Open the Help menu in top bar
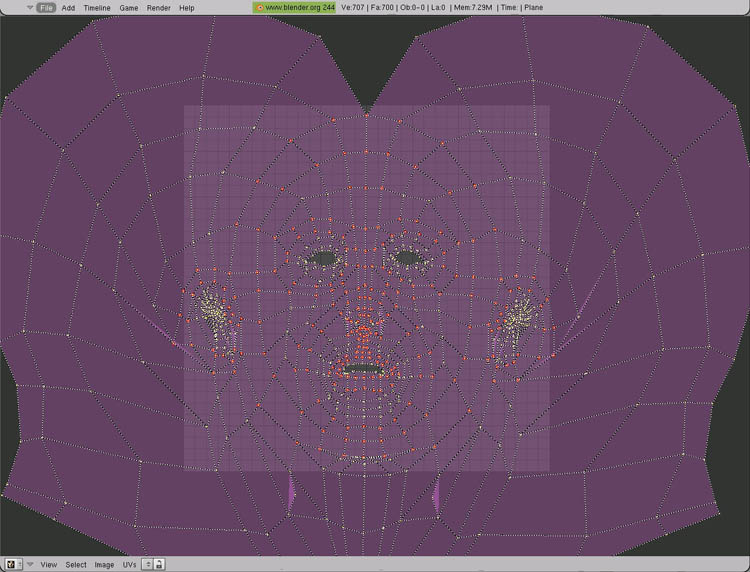 pos(187,7)
